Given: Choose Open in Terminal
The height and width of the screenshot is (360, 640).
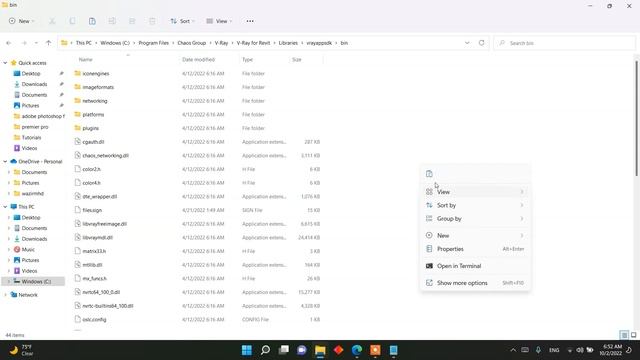Looking at the screenshot, I should click(x=475, y=266).
